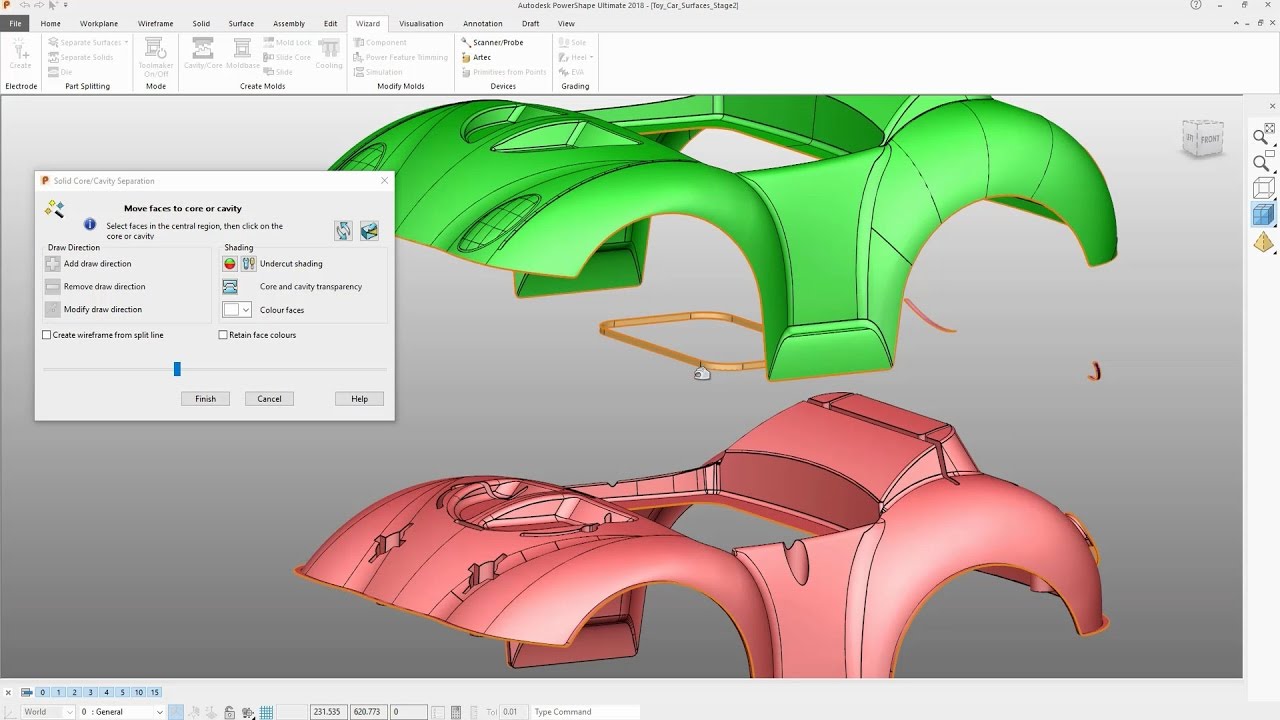Switch to the Visualisation ribbon tab

click(x=421, y=23)
